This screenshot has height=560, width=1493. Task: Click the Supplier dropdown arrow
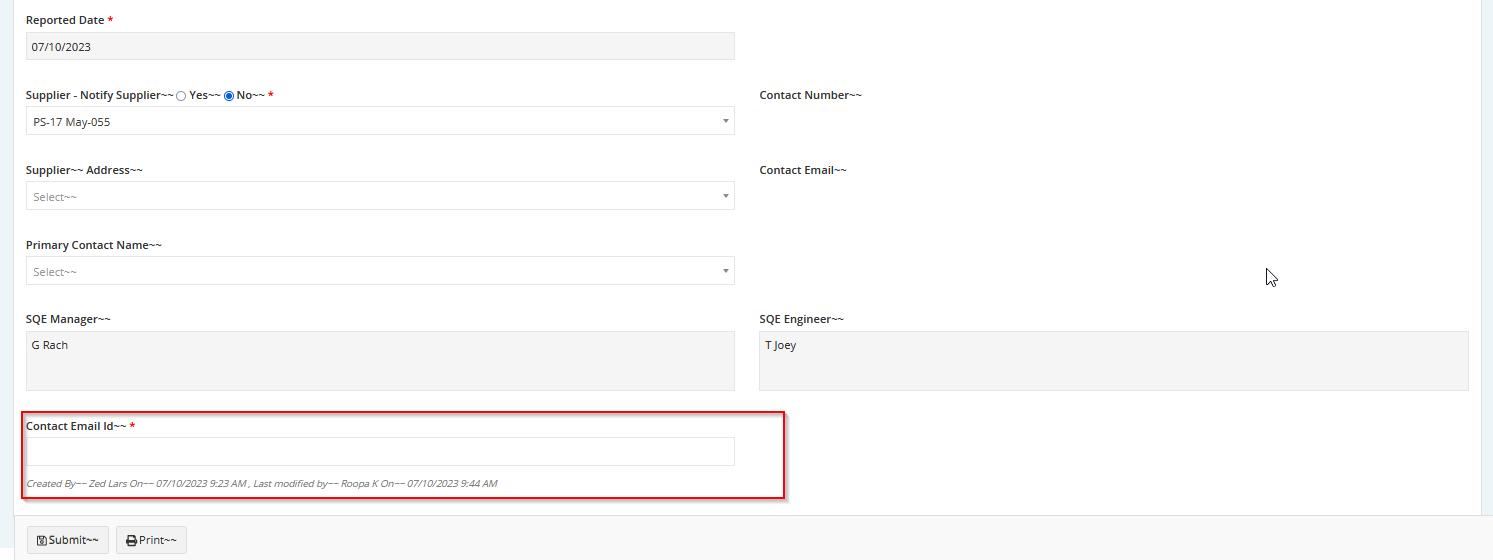pyautogui.click(x=725, y=121)
